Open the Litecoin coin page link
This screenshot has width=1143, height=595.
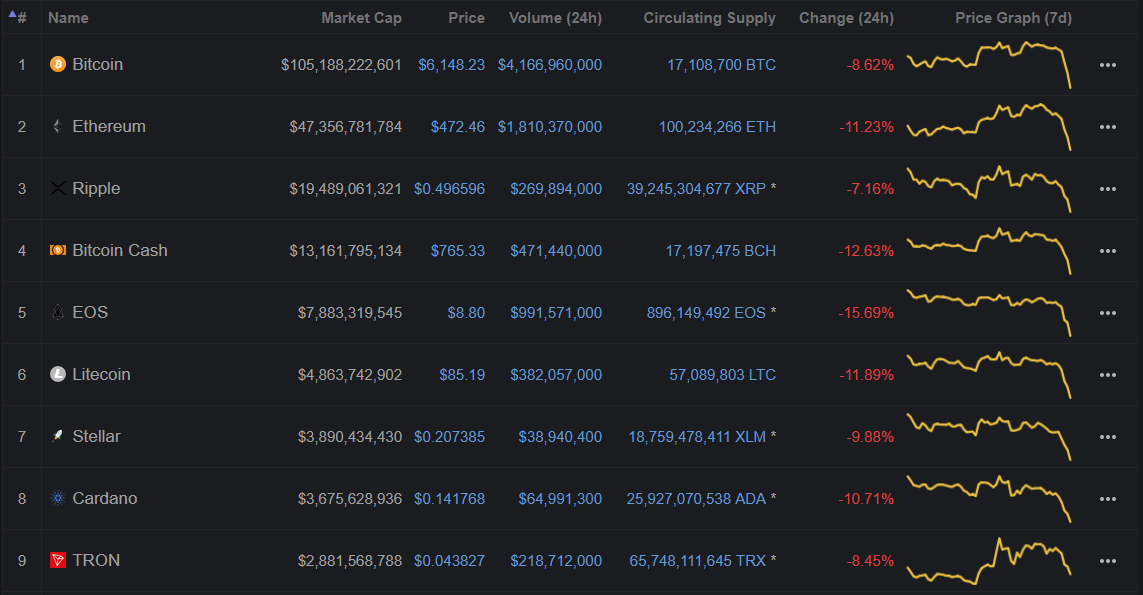[x=101, y=374]
